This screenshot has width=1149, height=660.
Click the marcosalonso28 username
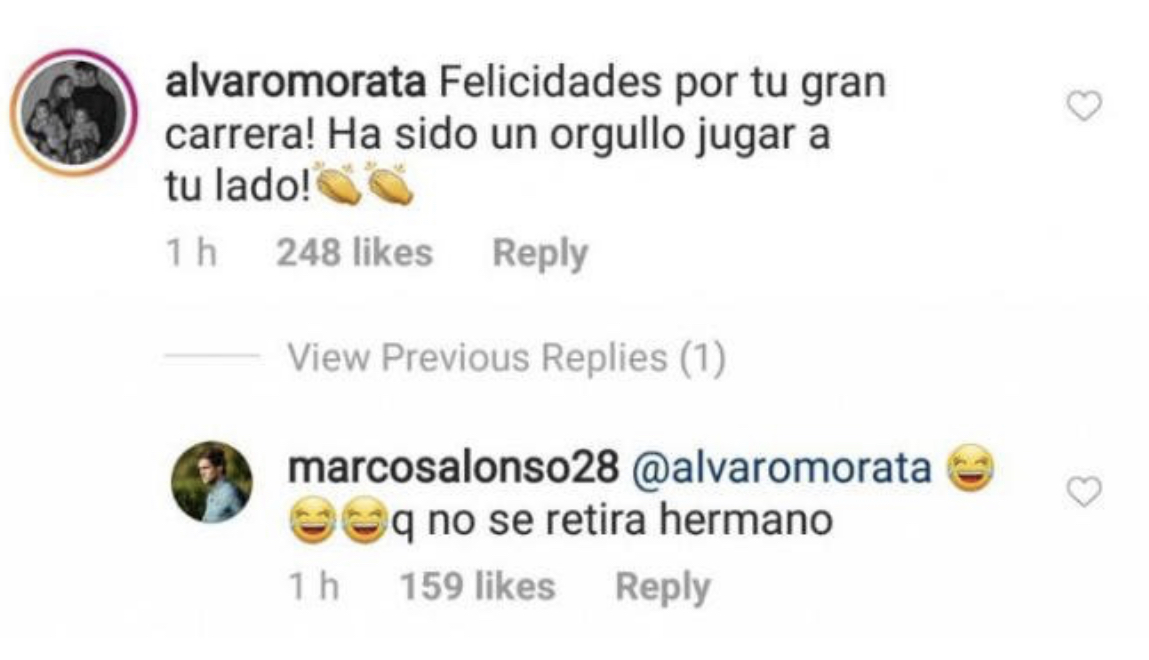tap(454, 468)
